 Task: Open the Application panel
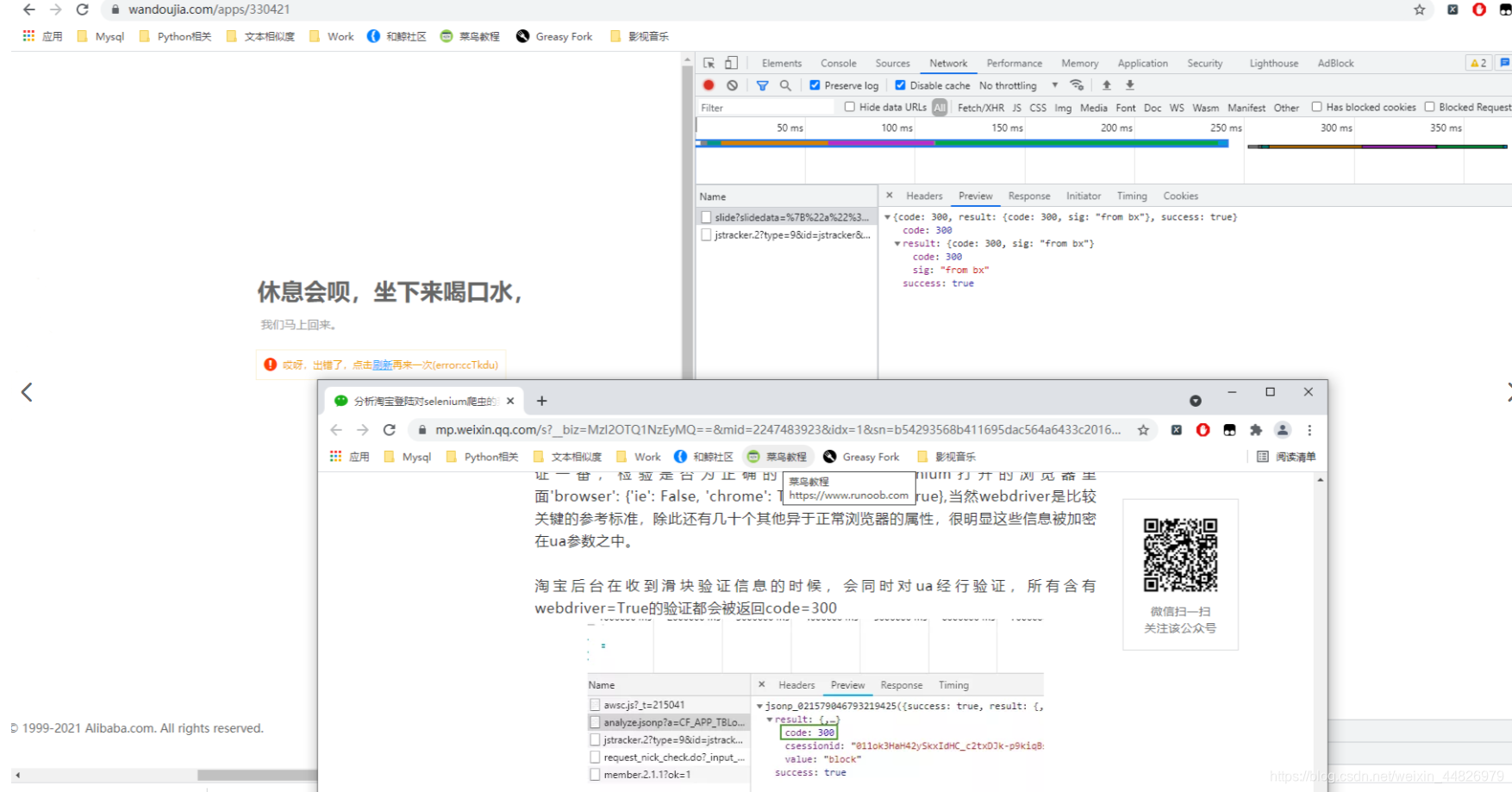1142,63
